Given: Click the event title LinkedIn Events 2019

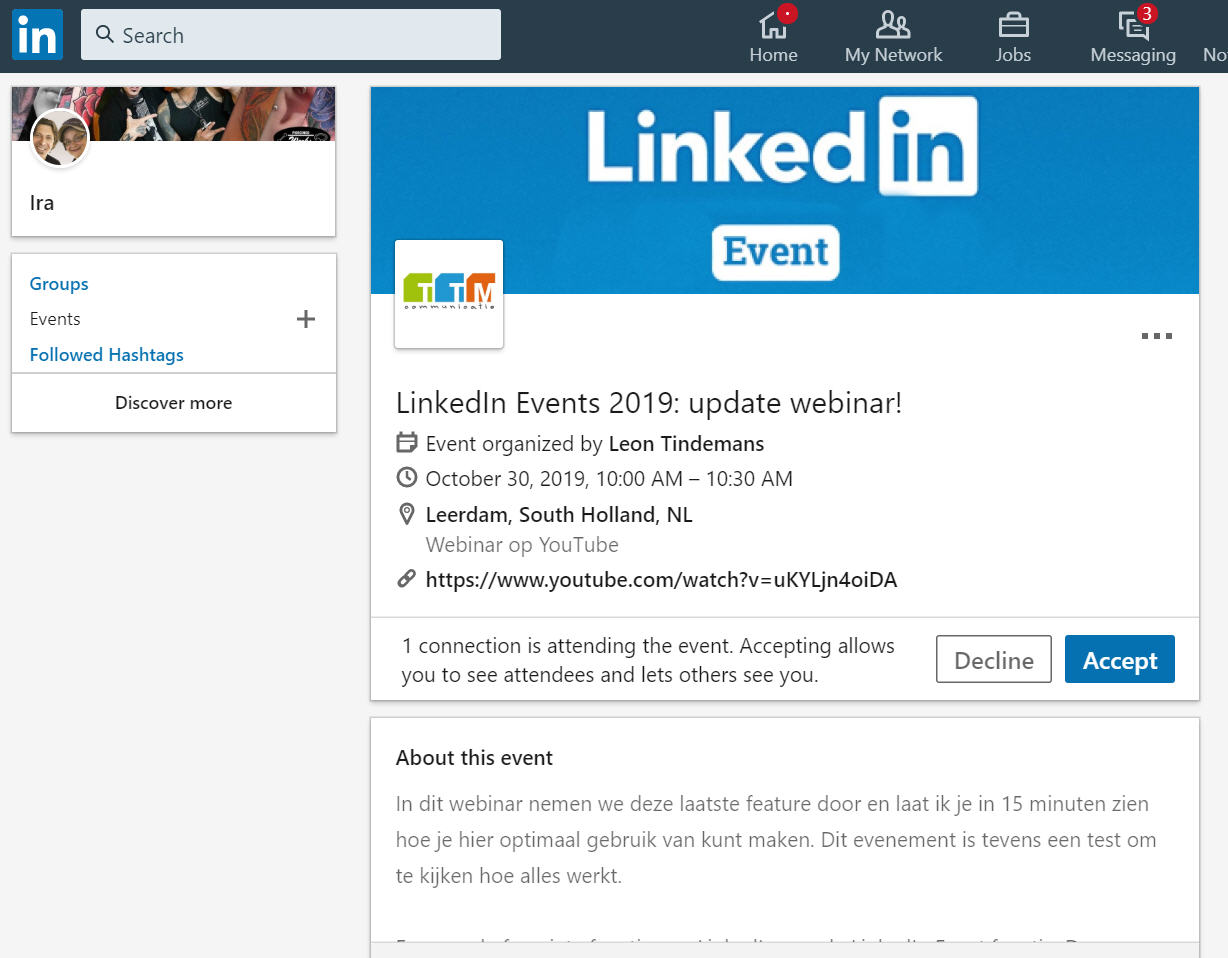Looking at the screenshot, I should (x=649, y=403).
